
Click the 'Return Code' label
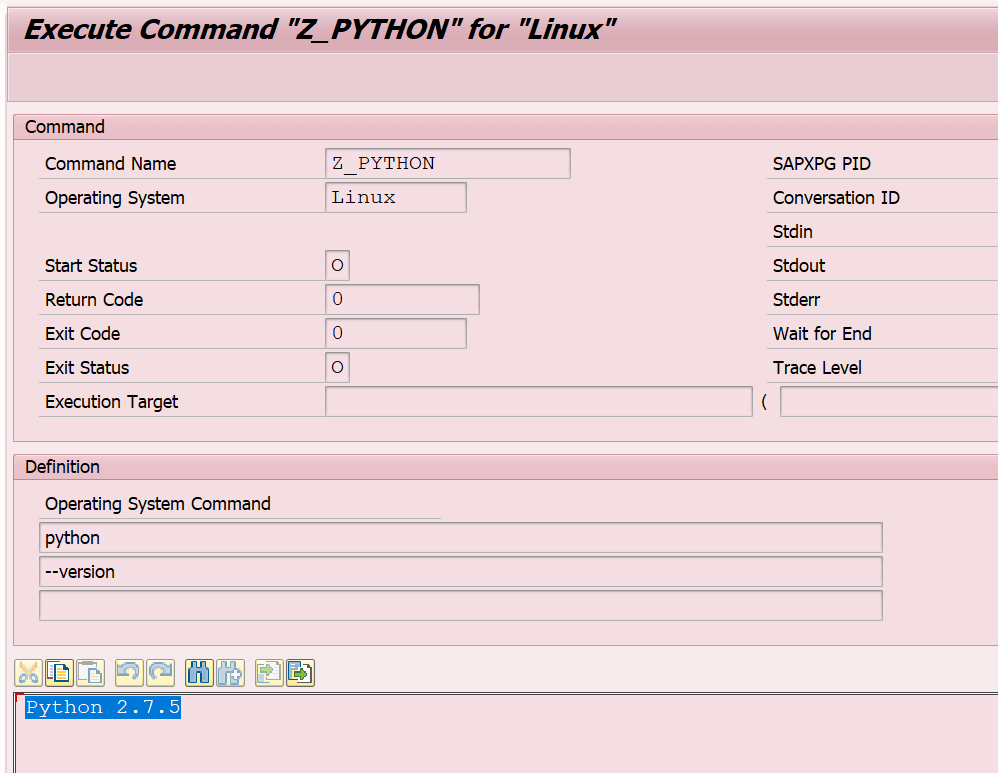pyautogui.click(x=94, y=300)
